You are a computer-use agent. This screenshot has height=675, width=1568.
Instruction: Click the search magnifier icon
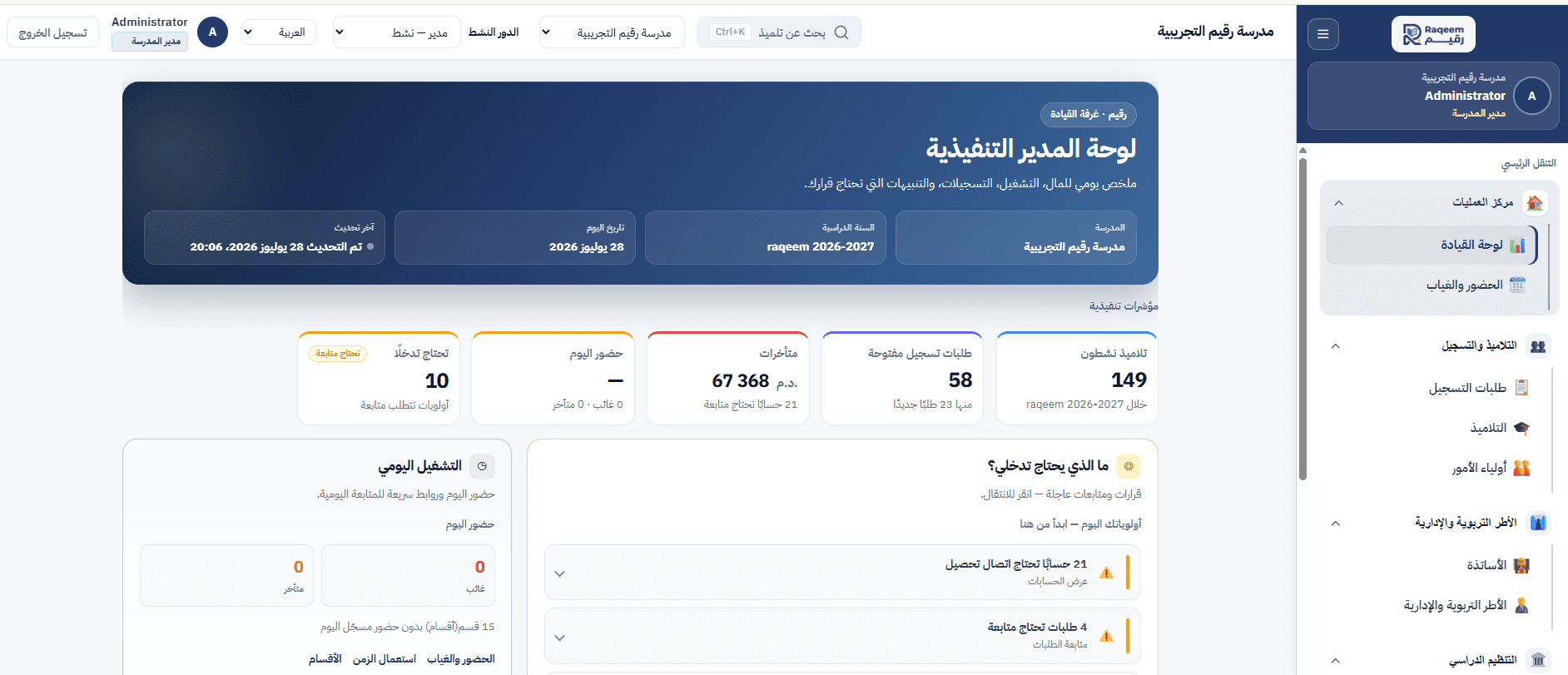click(841, 32)
